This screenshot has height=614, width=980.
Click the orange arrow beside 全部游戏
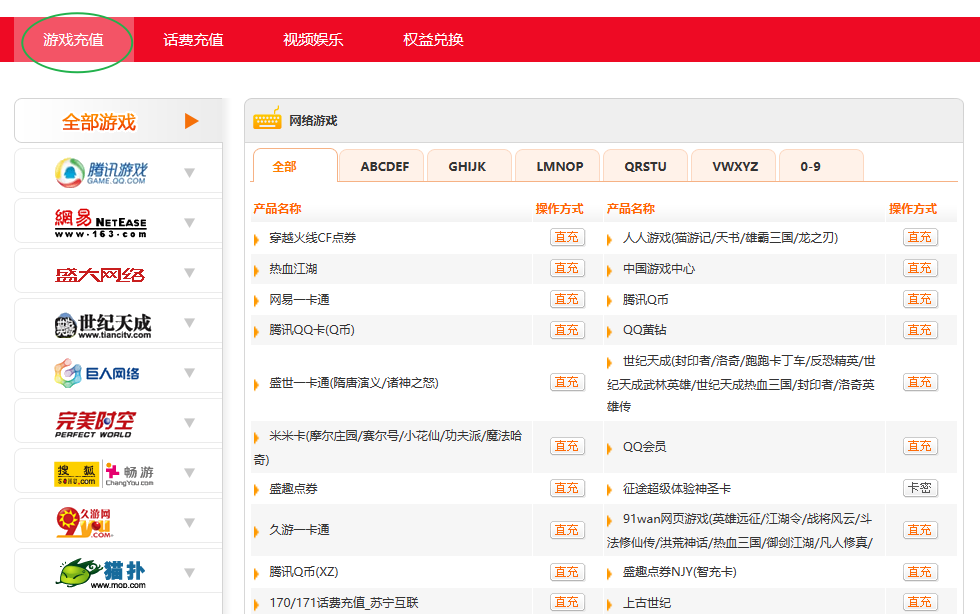point(192,121)
